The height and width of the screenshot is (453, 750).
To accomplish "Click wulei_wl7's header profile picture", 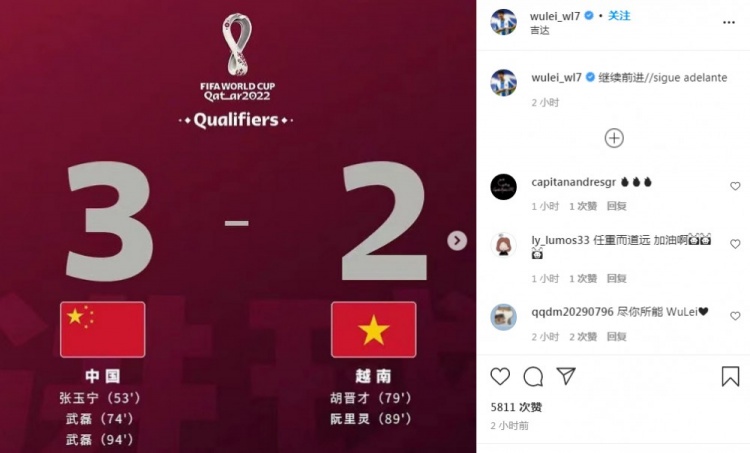I will pyautogui.click(x=504, y=22).
